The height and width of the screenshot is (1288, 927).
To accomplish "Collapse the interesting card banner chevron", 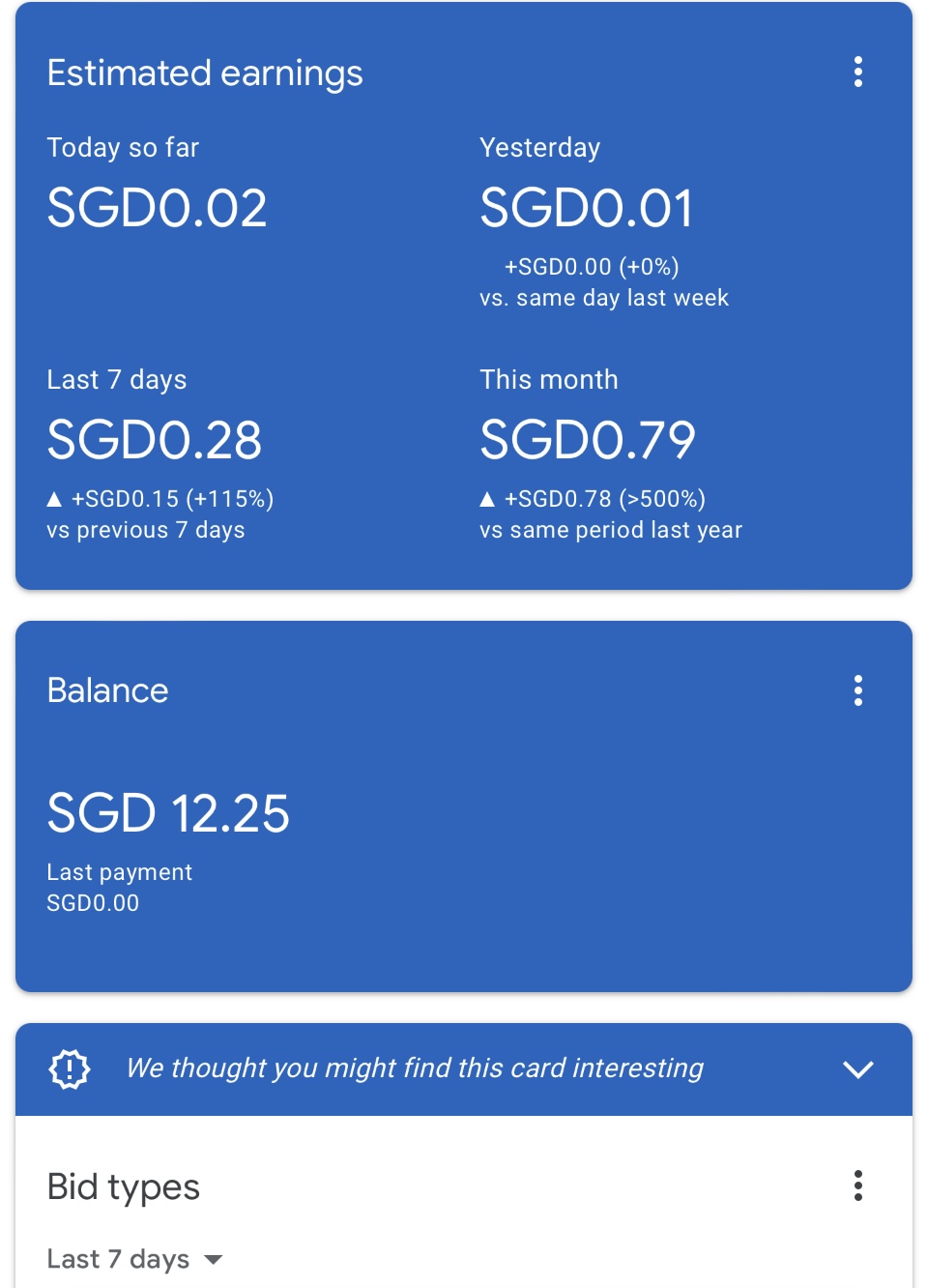I will pyautogui.click(x=857, y=1068).
